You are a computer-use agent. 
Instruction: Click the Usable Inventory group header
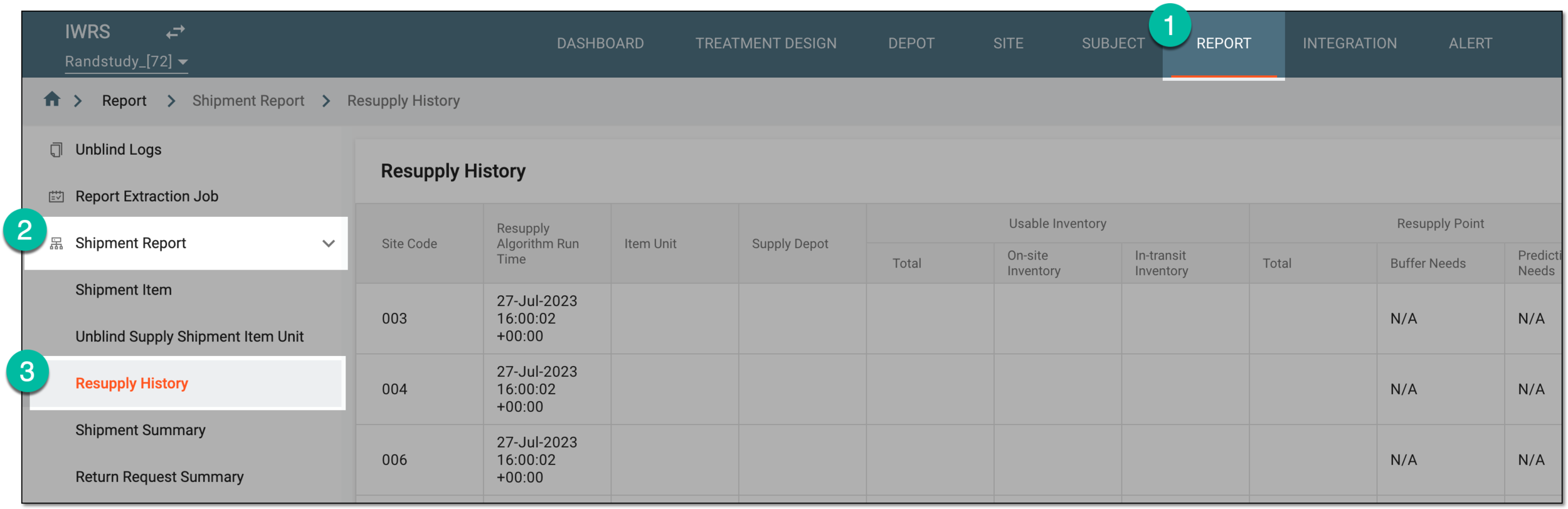1057,224
